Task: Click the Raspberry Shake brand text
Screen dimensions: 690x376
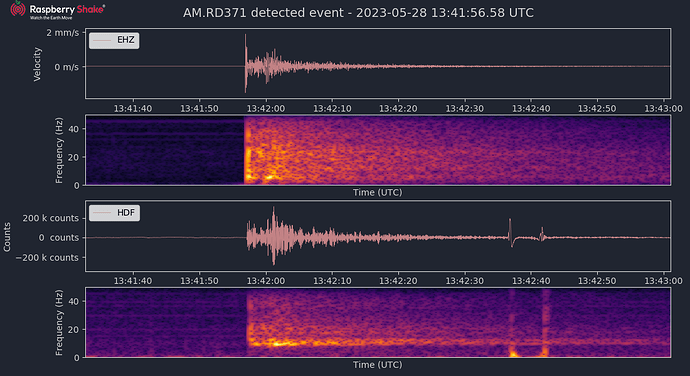Action: pyautogui.click(x=67, y=9)
